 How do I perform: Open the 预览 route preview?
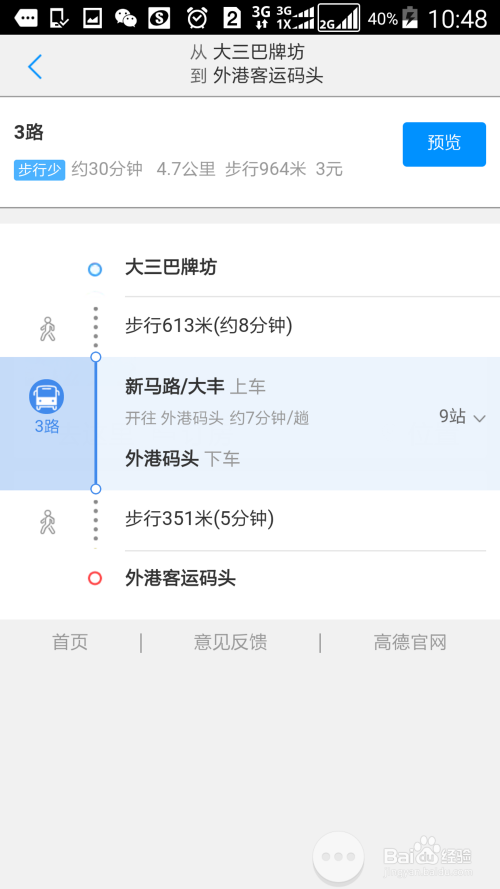[444, 144]
